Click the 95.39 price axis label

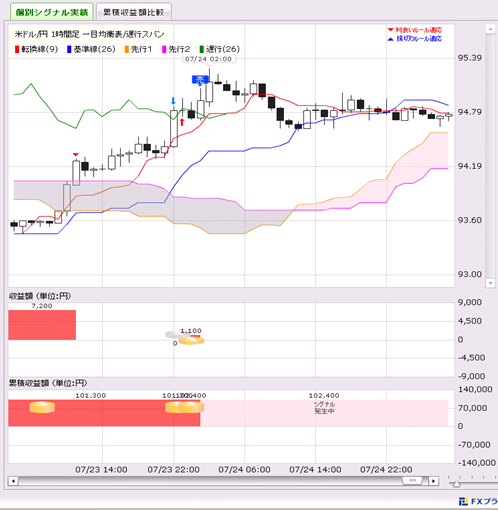470,58
